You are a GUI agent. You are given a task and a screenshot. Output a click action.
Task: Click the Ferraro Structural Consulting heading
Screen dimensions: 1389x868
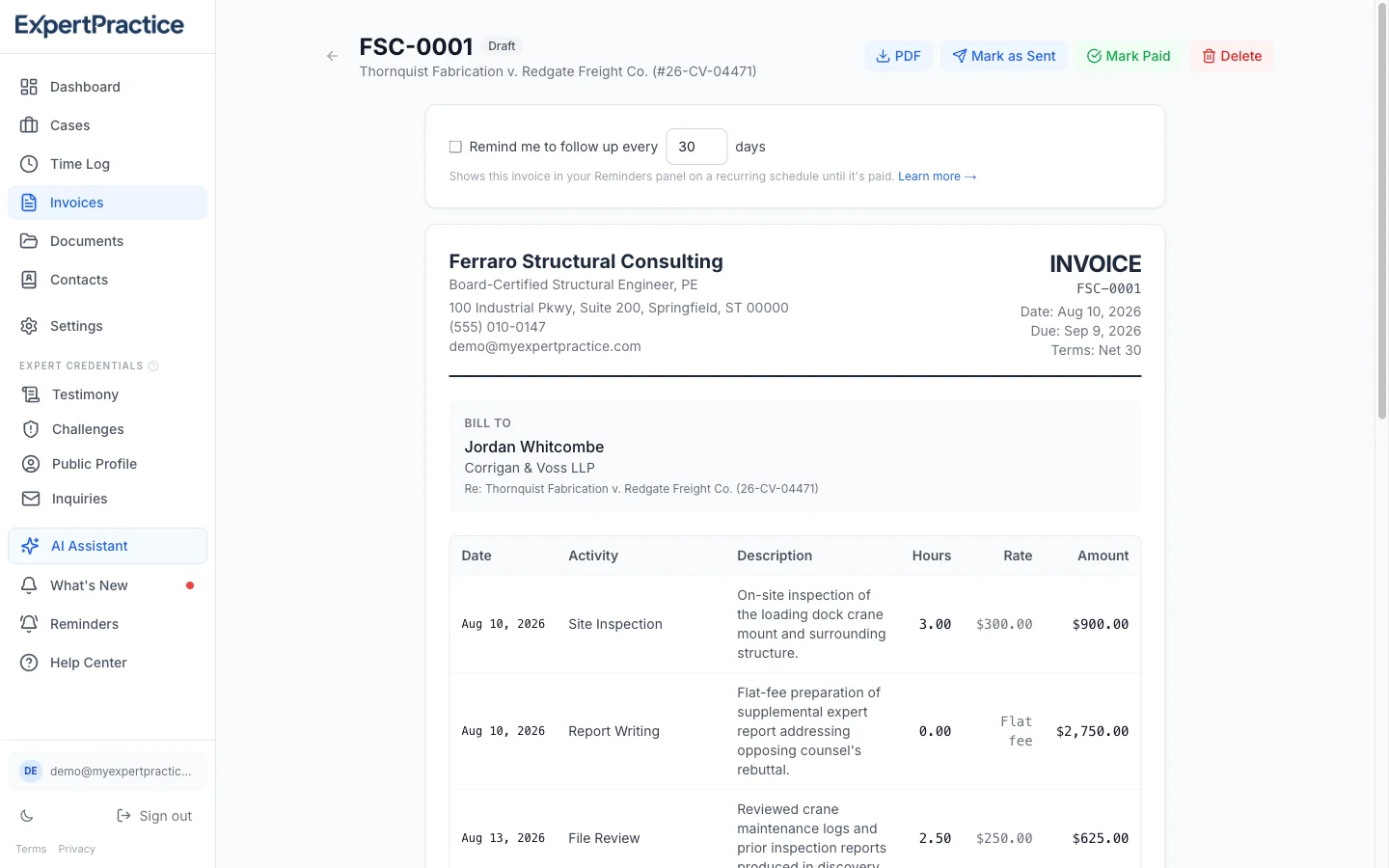tap(586, 261)
